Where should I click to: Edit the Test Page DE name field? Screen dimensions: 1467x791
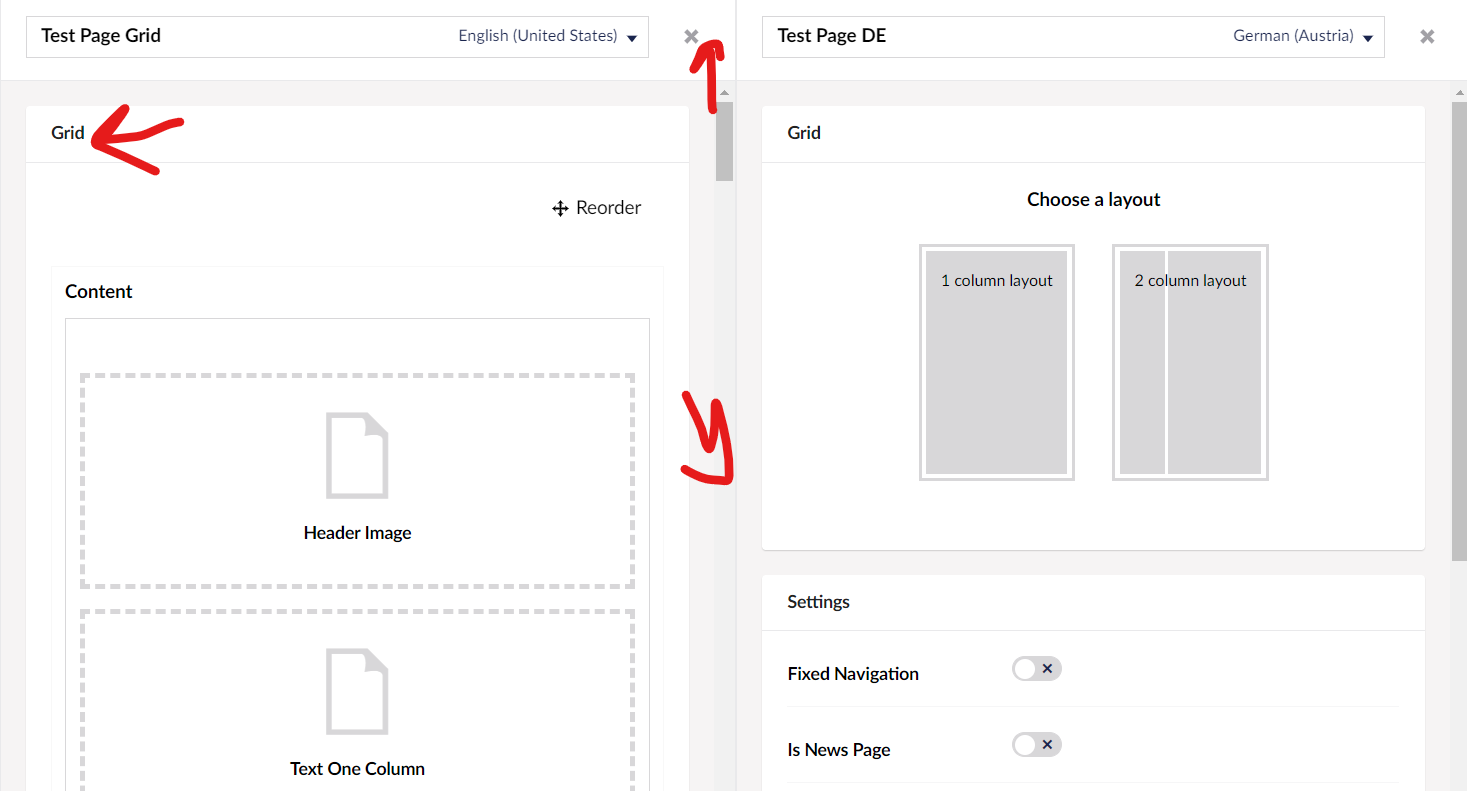tap(950, 36)
